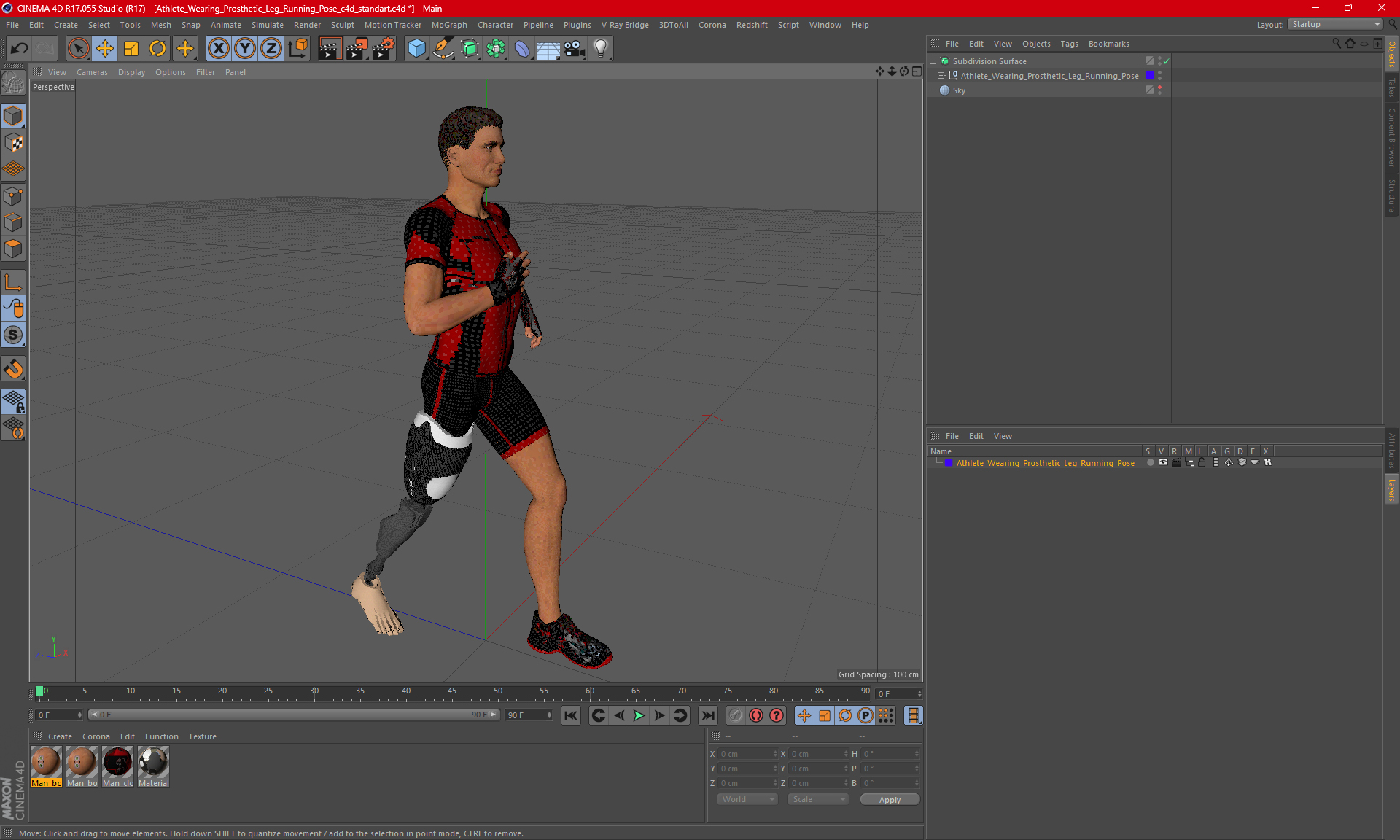This screenshot has width=1400, height=840.
Task: Open the Array MoGraph icon
Action: click(496, 48)
